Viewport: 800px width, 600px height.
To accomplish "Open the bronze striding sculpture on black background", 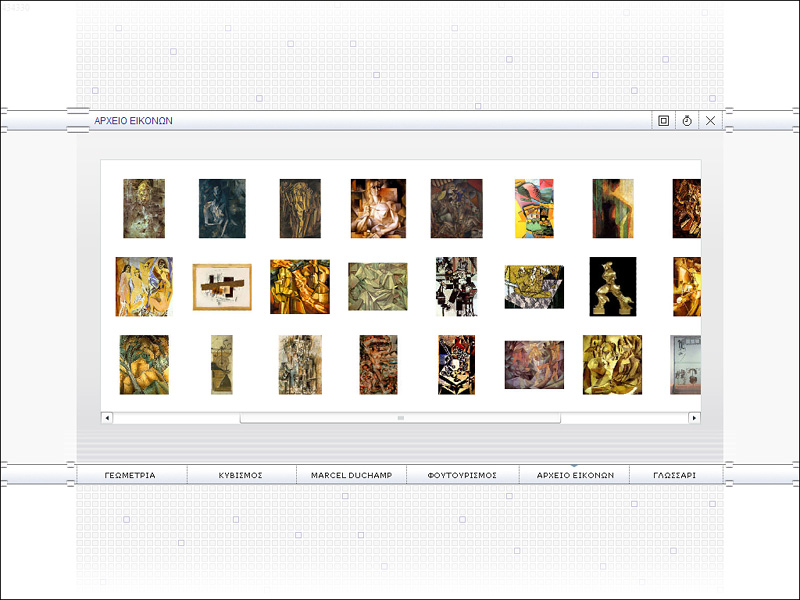I will click(613, 287).
